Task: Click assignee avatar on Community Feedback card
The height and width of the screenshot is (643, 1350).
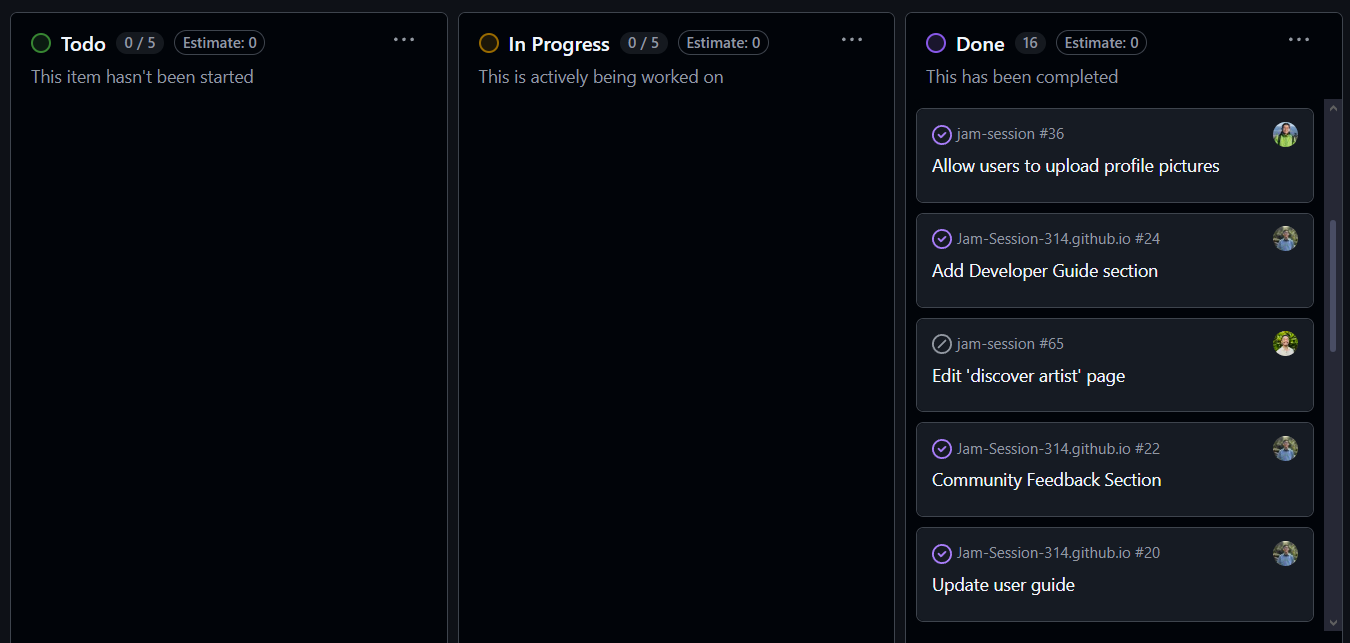Action: (1285, 449)
